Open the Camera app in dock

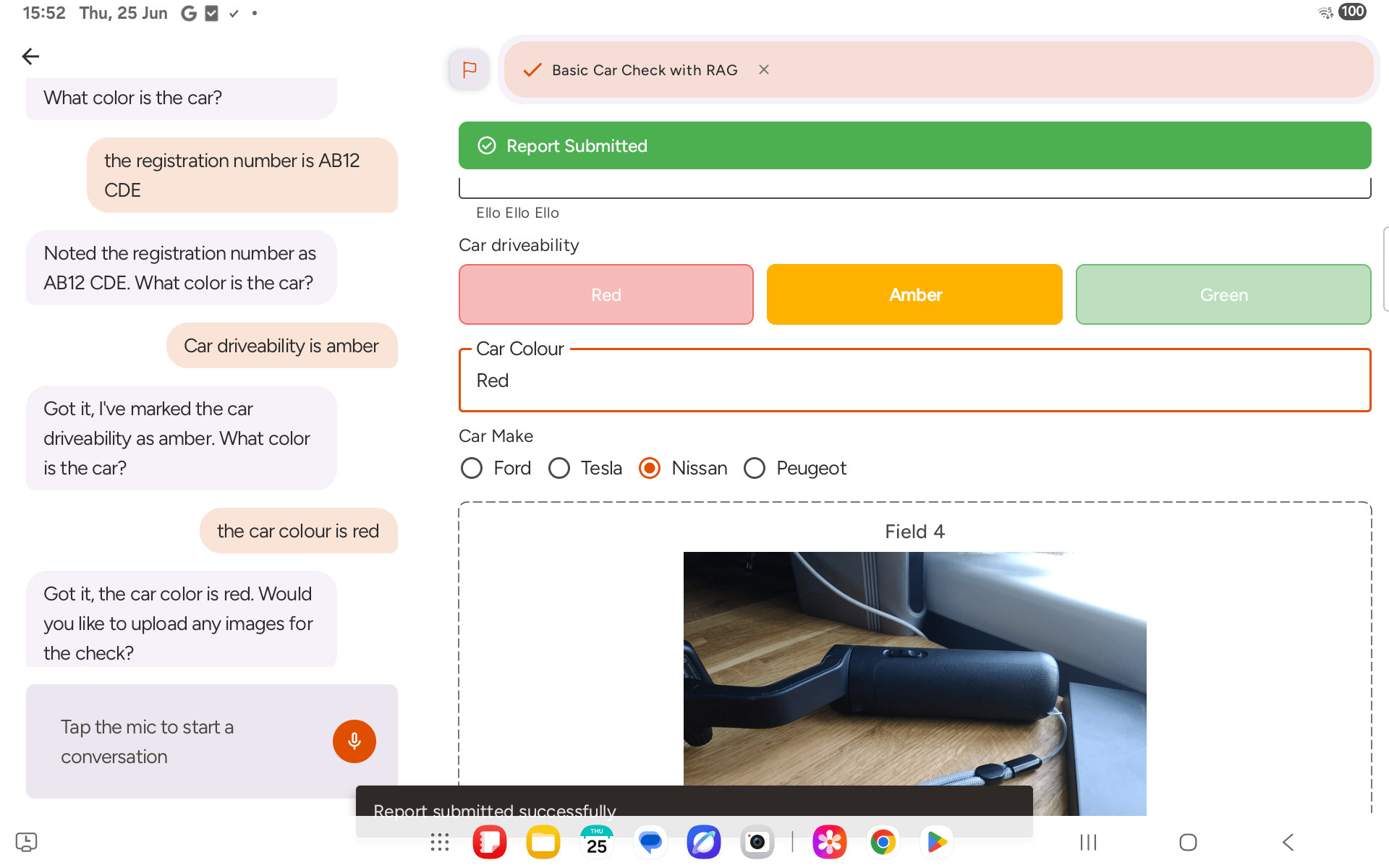click(757, 842)
